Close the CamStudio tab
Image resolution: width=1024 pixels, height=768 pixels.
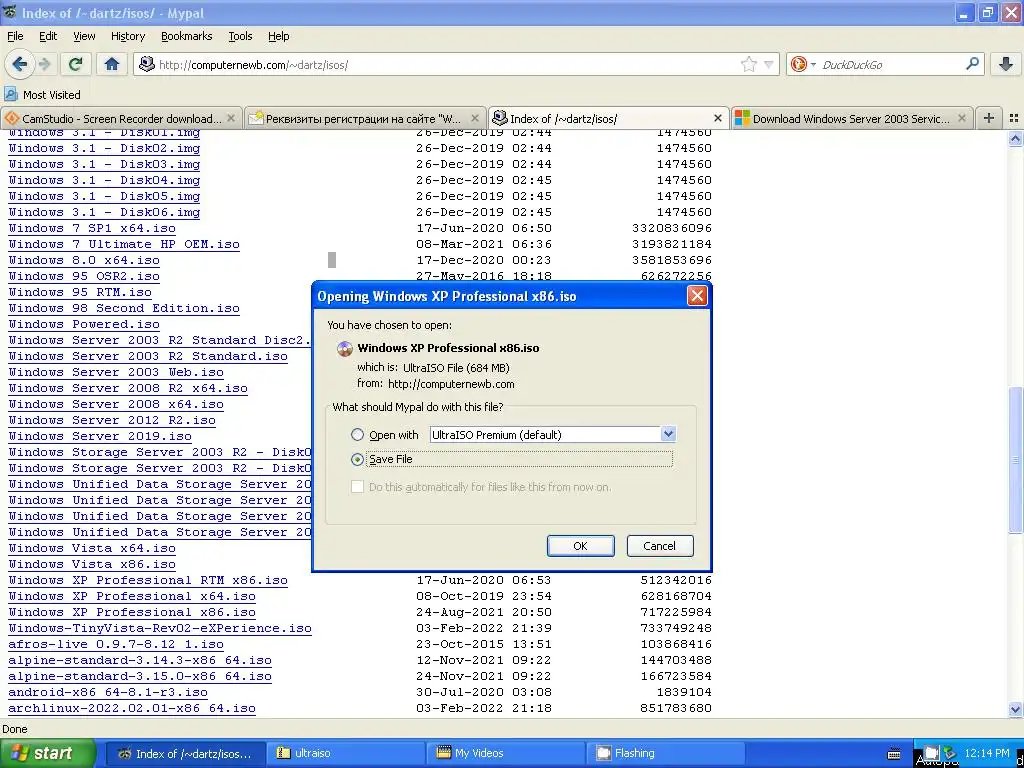click(x=231, y=118)
